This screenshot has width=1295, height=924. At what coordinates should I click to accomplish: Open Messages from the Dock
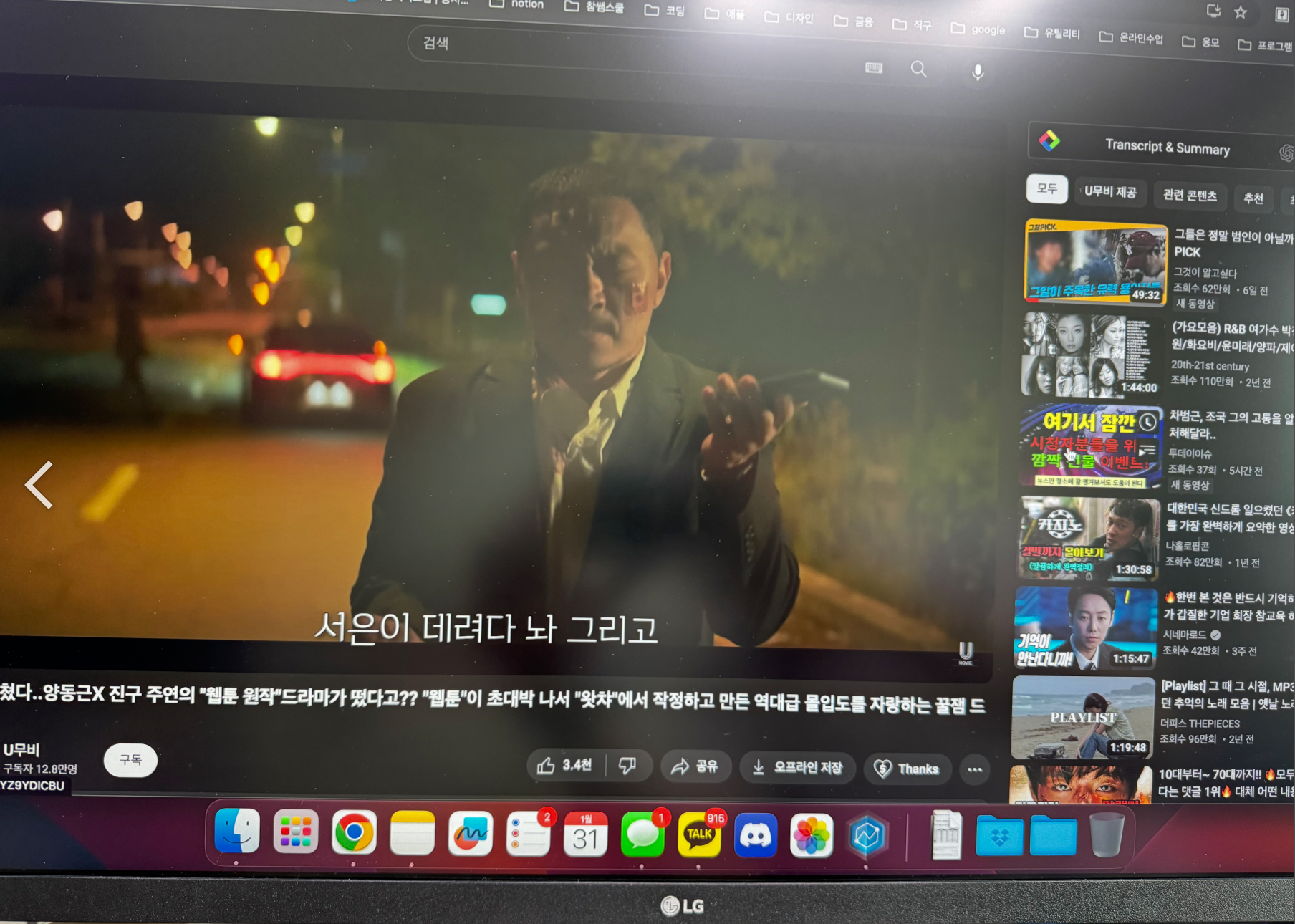[x=642, y=834]
